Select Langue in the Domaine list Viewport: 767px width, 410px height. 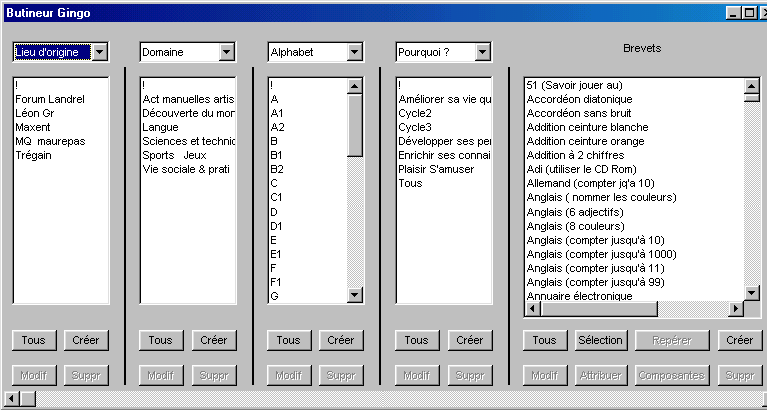click(161, 127)
